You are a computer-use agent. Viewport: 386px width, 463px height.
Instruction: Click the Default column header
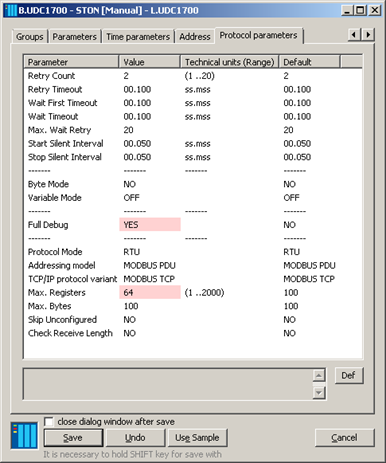309,62
